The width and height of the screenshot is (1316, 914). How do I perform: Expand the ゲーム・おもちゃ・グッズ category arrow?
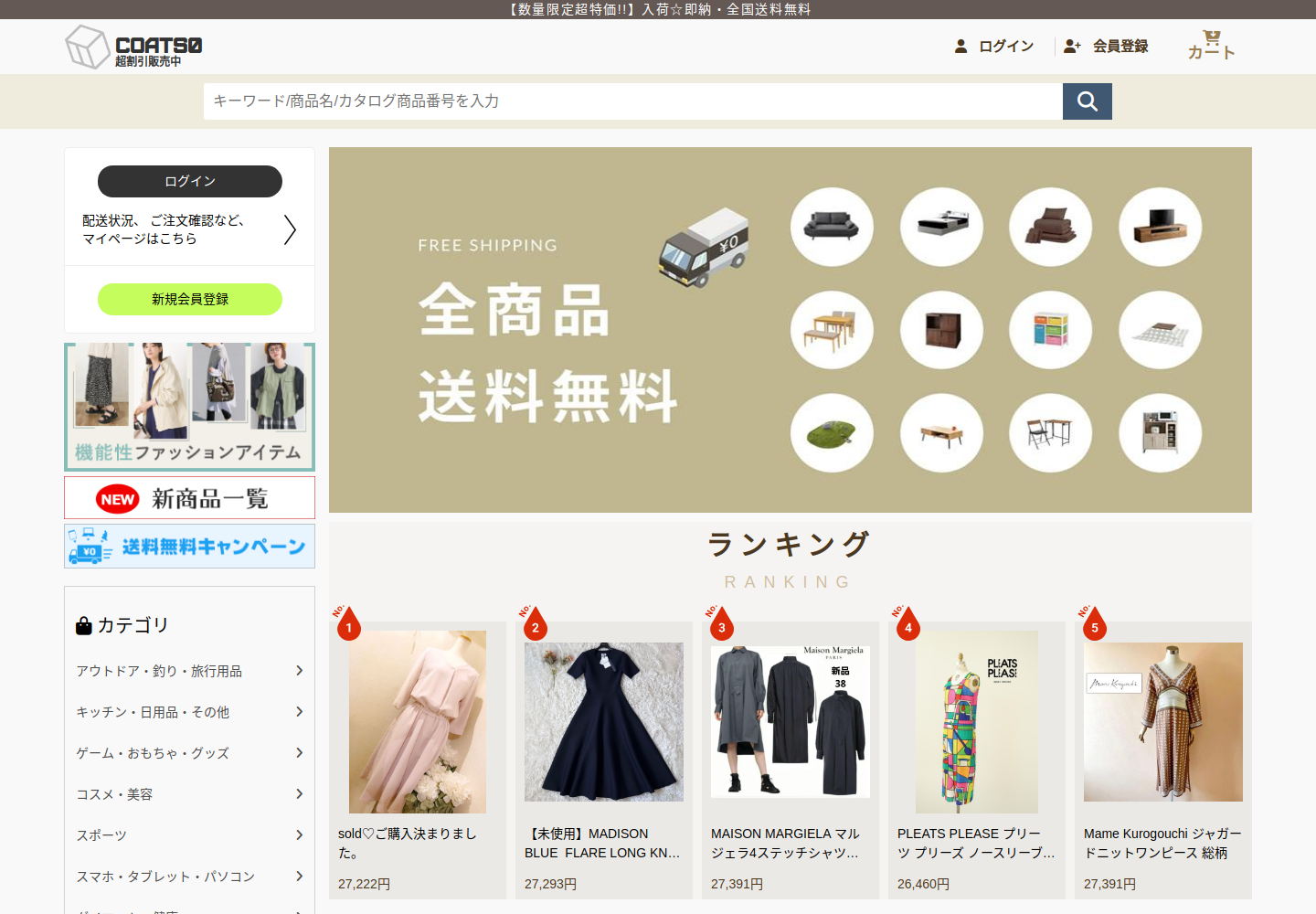pyautogui.click(x=299, y=753)
